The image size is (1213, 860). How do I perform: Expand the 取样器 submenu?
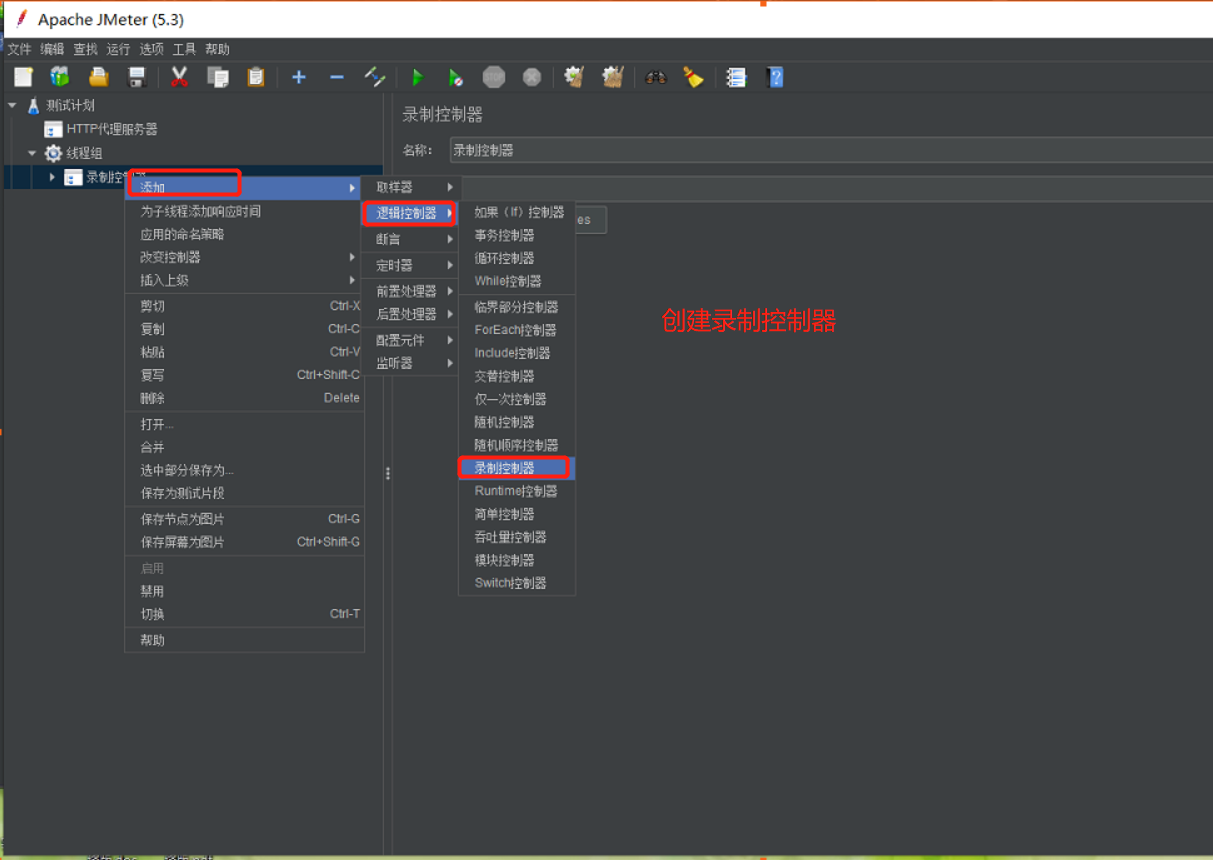tap(410, 187)
